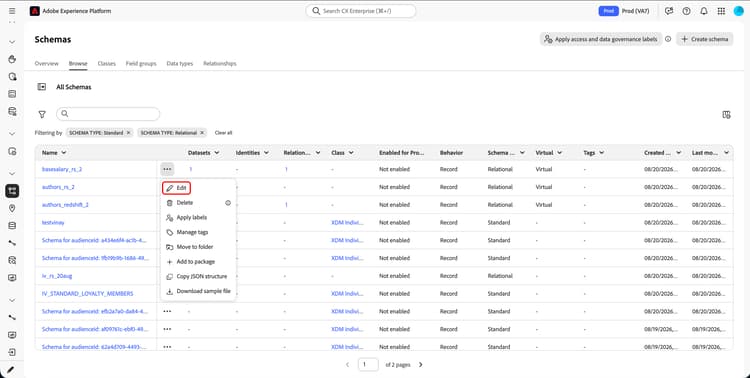Click the pencil icon at sidebar bottom
The width and height of the screenshot is (750, 378).
pos(12,369)
